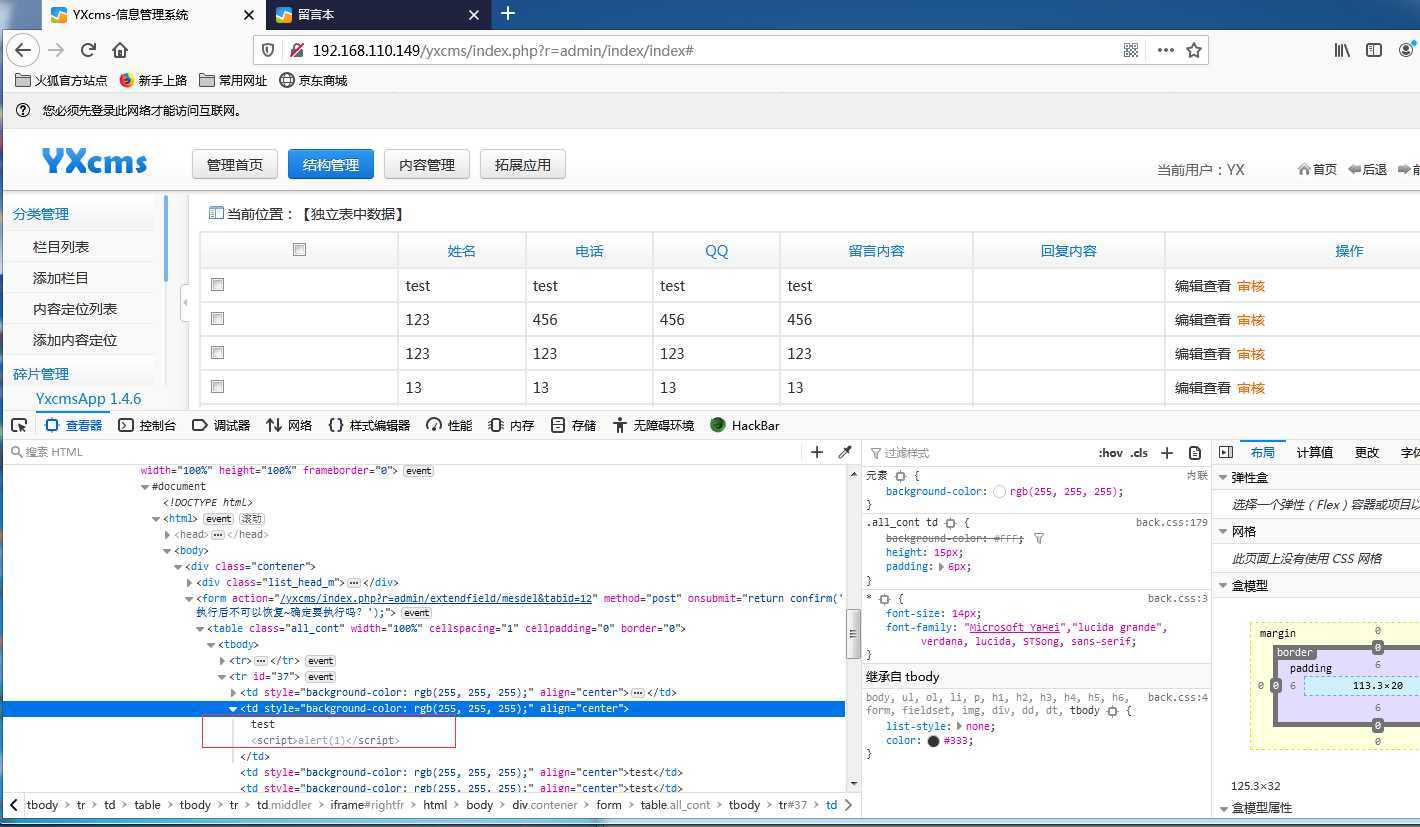The image size is (1420, 827).
Task: Collapse the body element node
Action: click(x=167, y=551)
